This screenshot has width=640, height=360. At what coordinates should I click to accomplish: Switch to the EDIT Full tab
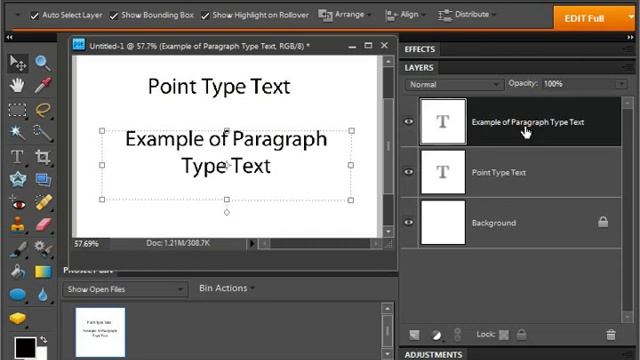(x=584, y=18)
